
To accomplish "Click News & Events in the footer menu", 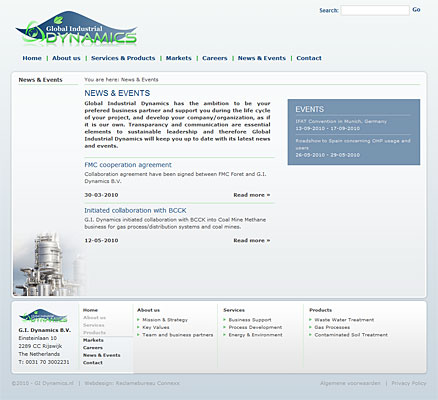I will [102, 355].
